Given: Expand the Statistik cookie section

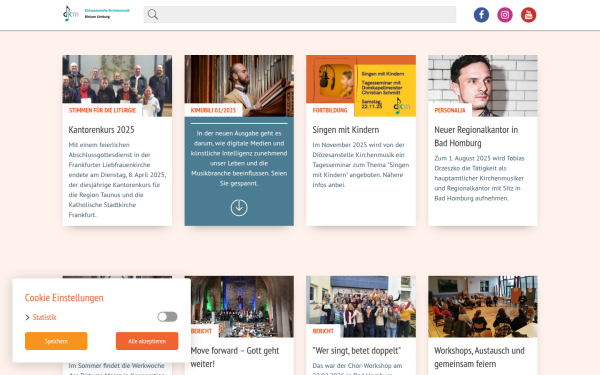Looking at the screenshot, I should click(41, 317).
